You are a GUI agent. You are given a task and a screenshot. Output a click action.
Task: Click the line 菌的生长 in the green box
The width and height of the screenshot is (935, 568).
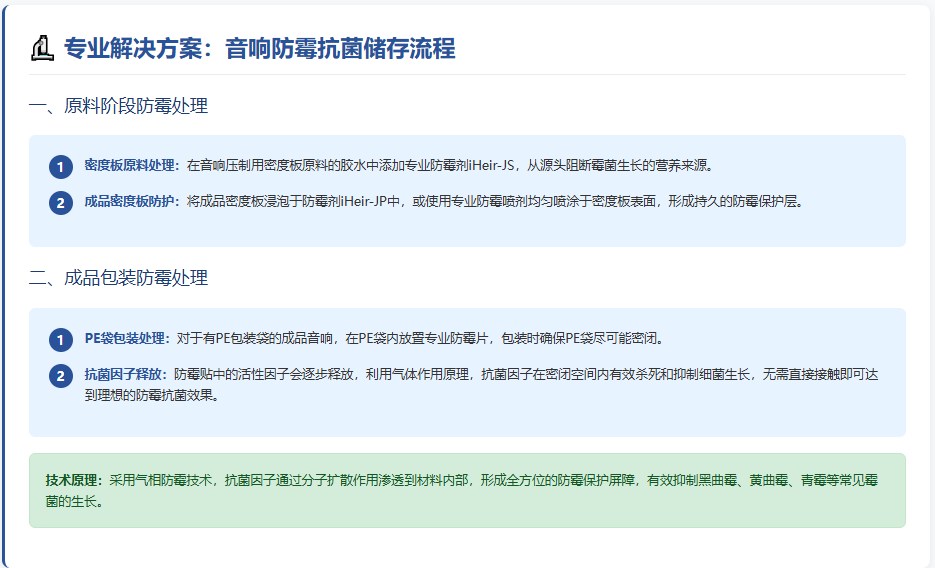(x=74, y=502)
